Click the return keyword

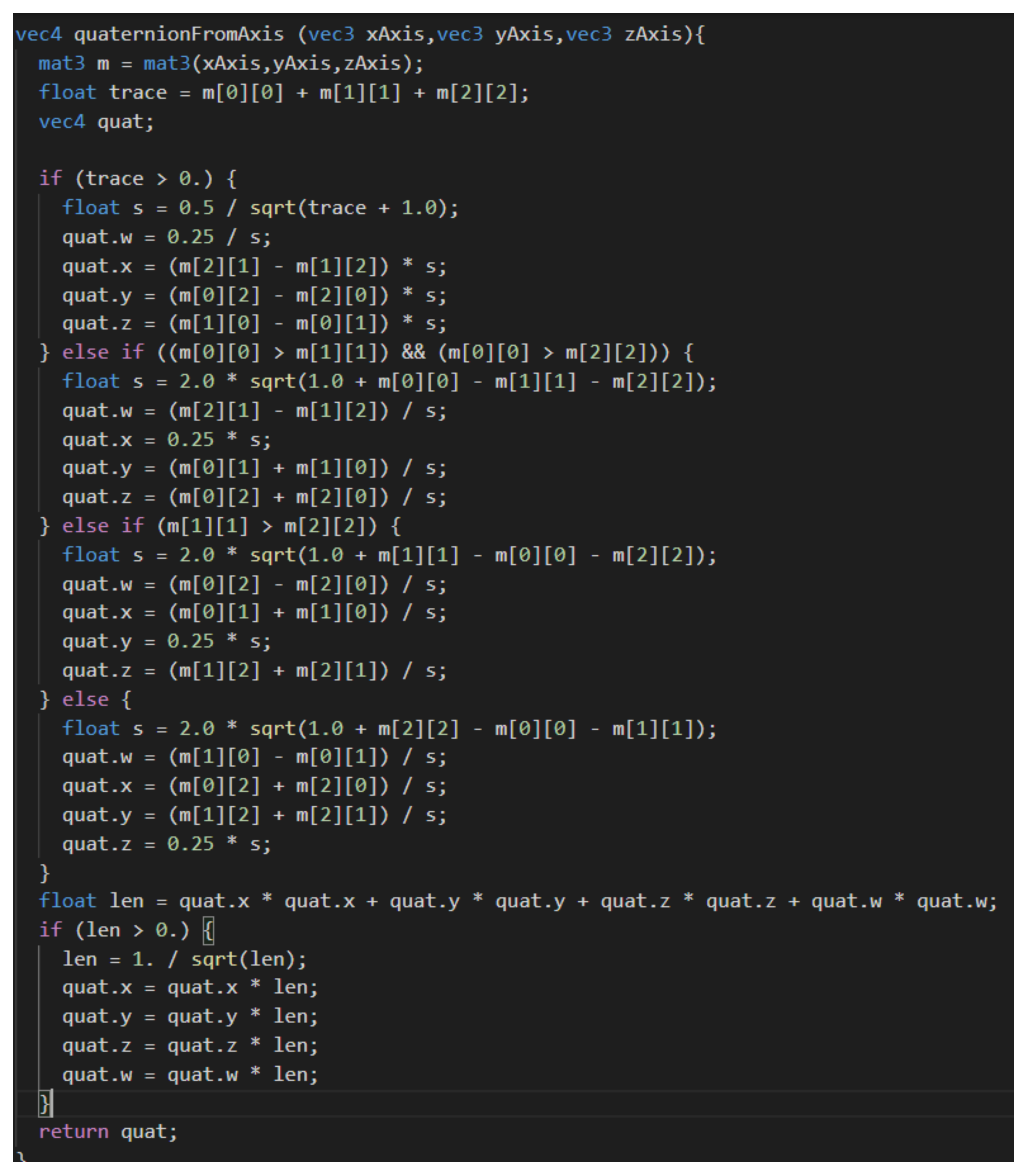(74, 1132)
